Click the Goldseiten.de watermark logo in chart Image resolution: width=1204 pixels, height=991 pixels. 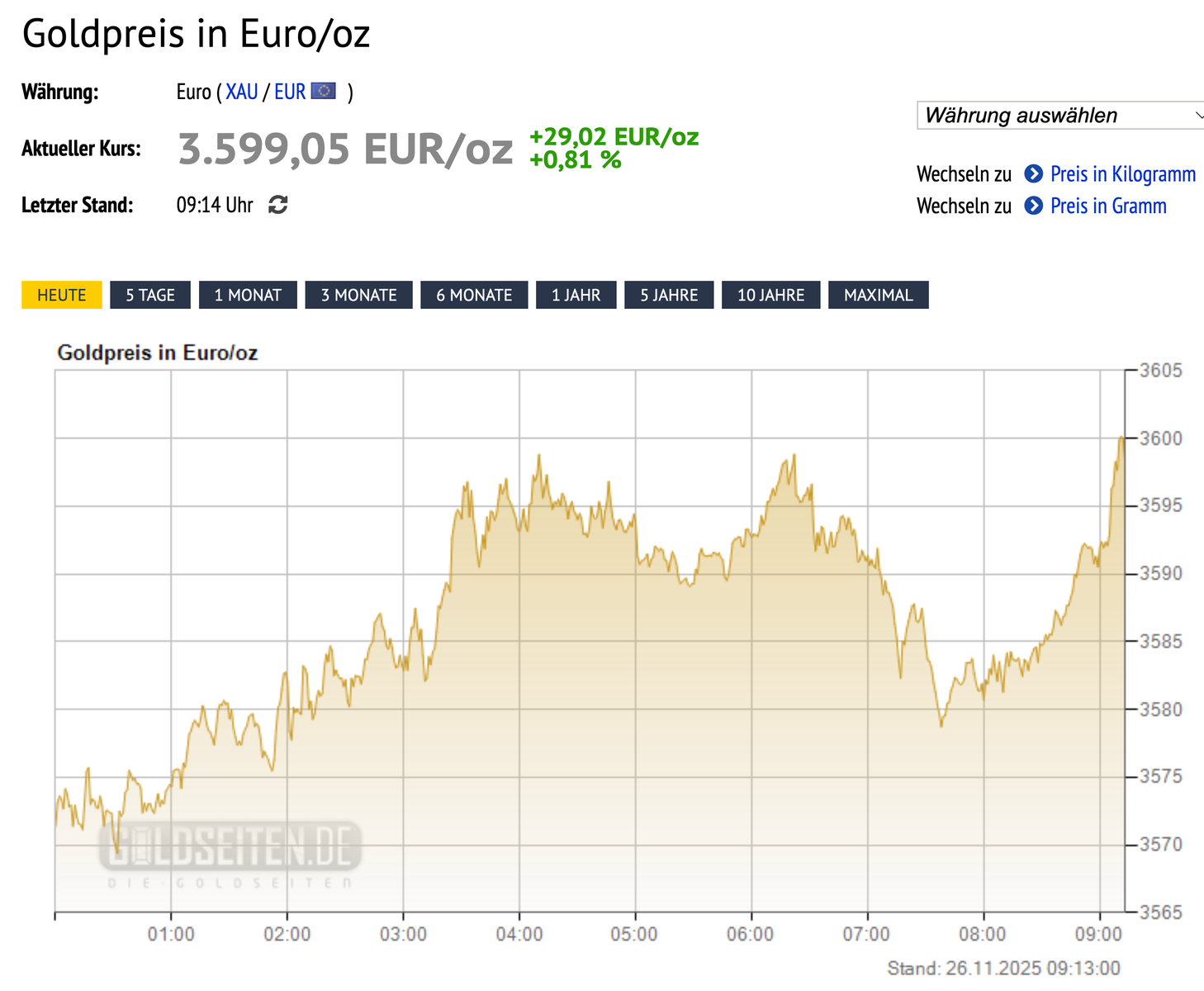click(x=230, y=846)
